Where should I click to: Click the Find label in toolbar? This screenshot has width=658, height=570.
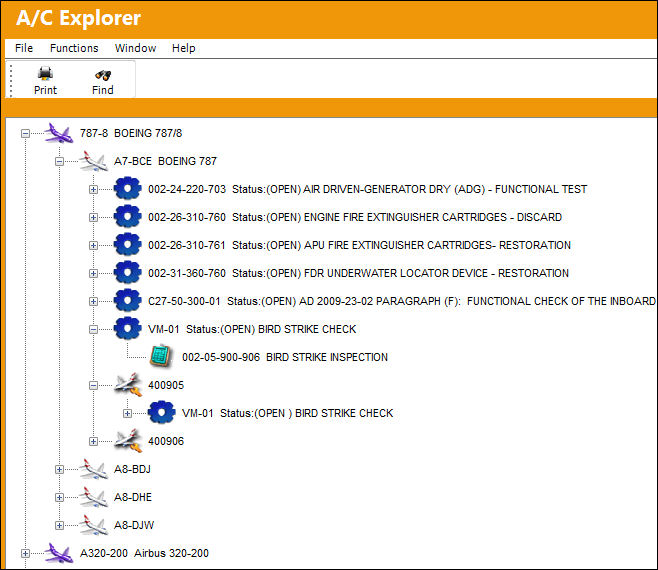point(103,90)
